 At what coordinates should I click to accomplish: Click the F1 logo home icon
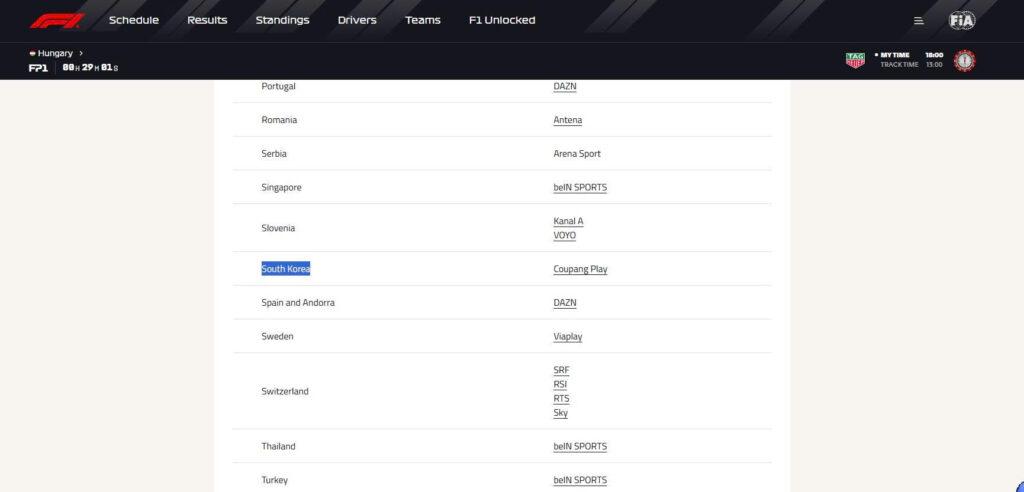[x=57, y=21]
